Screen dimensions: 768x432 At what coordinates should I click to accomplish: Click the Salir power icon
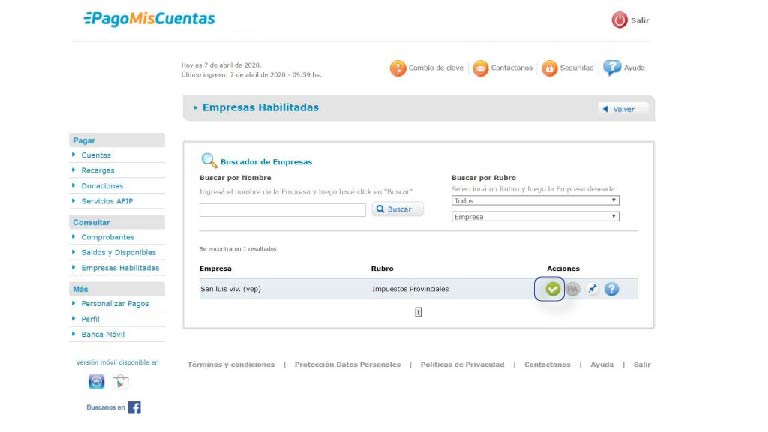tap(619, 20)
